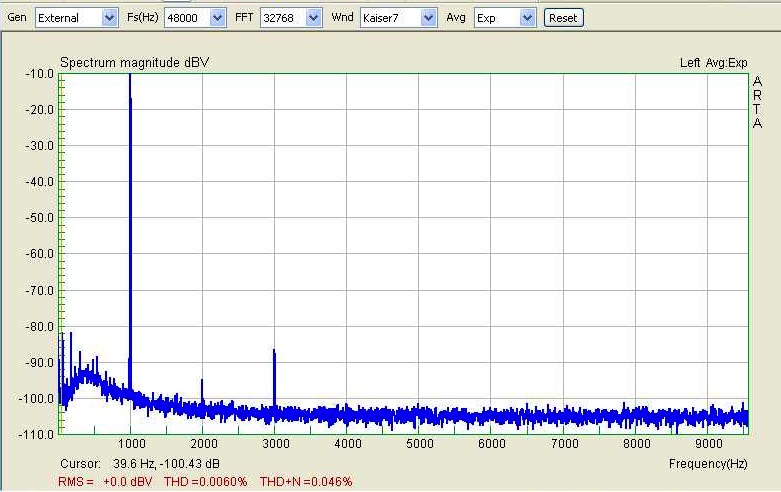Expand the FFT size dropdown showing 32768
781x492 pixels.
pyautogui.click(x=290, y=18)
